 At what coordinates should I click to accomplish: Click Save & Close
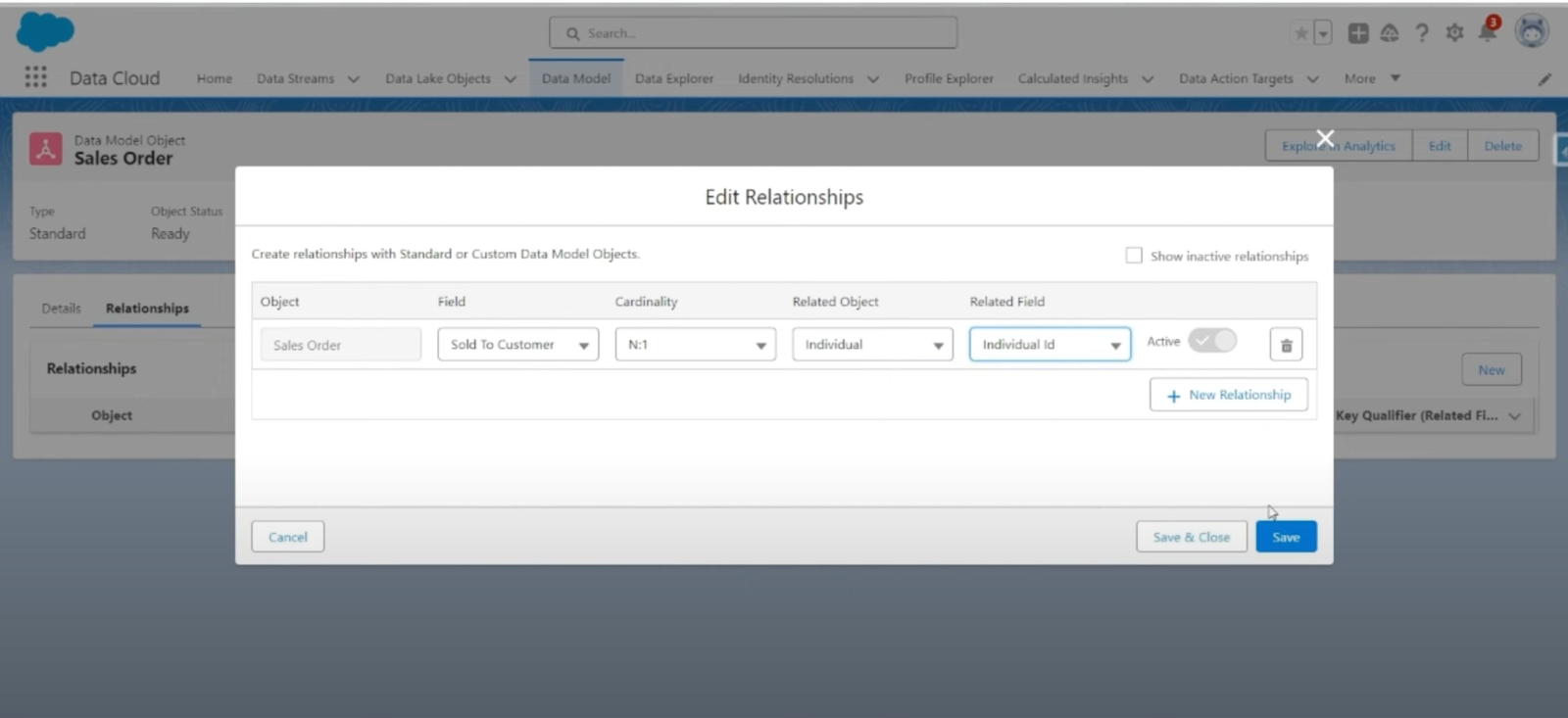point(1192,537)
